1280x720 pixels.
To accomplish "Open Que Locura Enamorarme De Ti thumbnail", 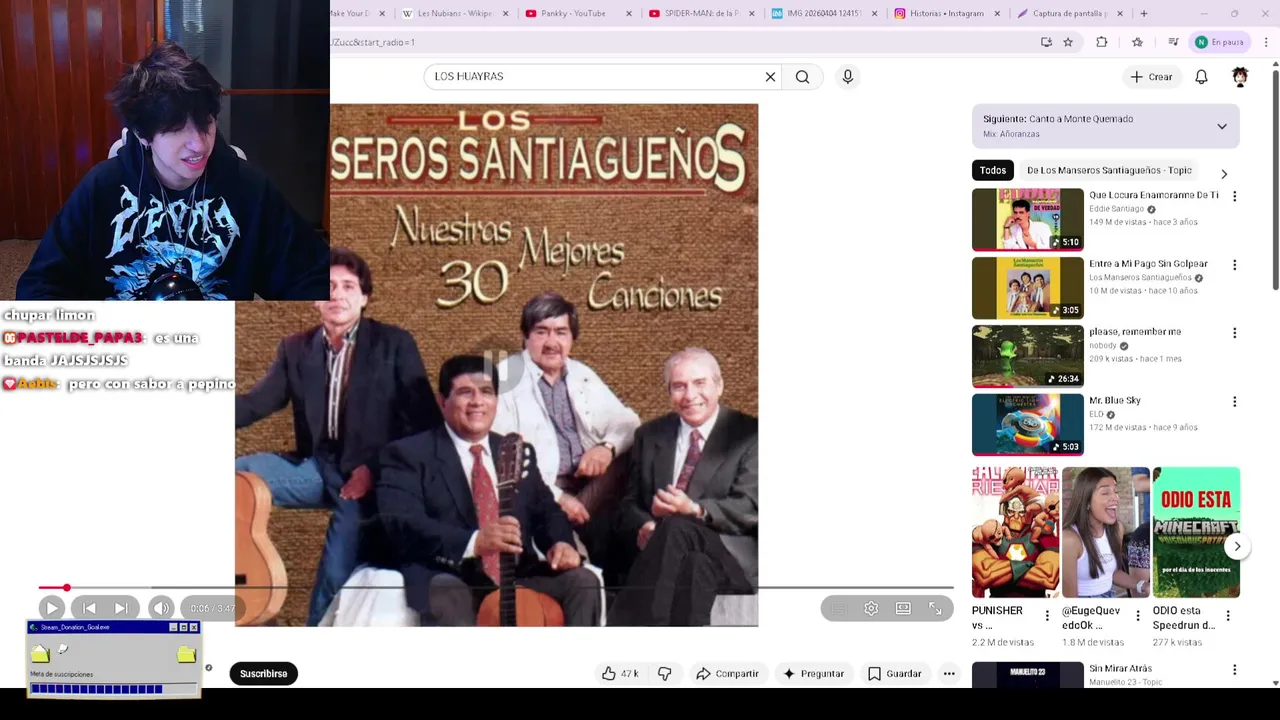I will (x=1027, y=219).
